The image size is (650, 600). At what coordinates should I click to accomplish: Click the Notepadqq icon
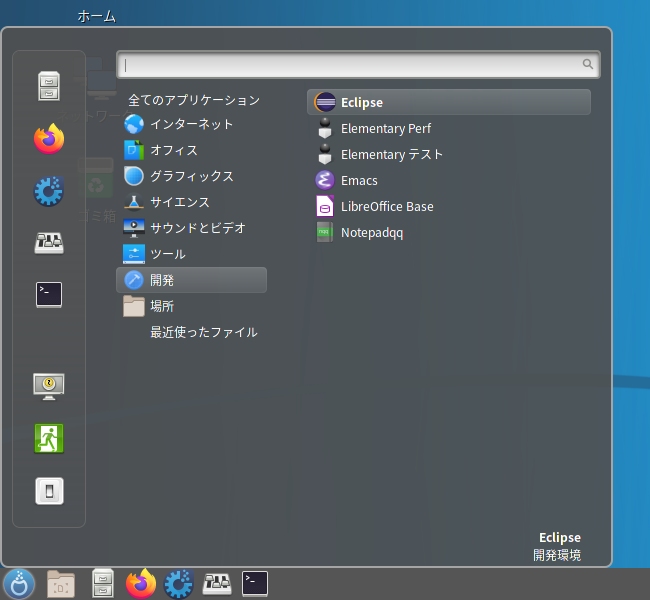(325, 232)
